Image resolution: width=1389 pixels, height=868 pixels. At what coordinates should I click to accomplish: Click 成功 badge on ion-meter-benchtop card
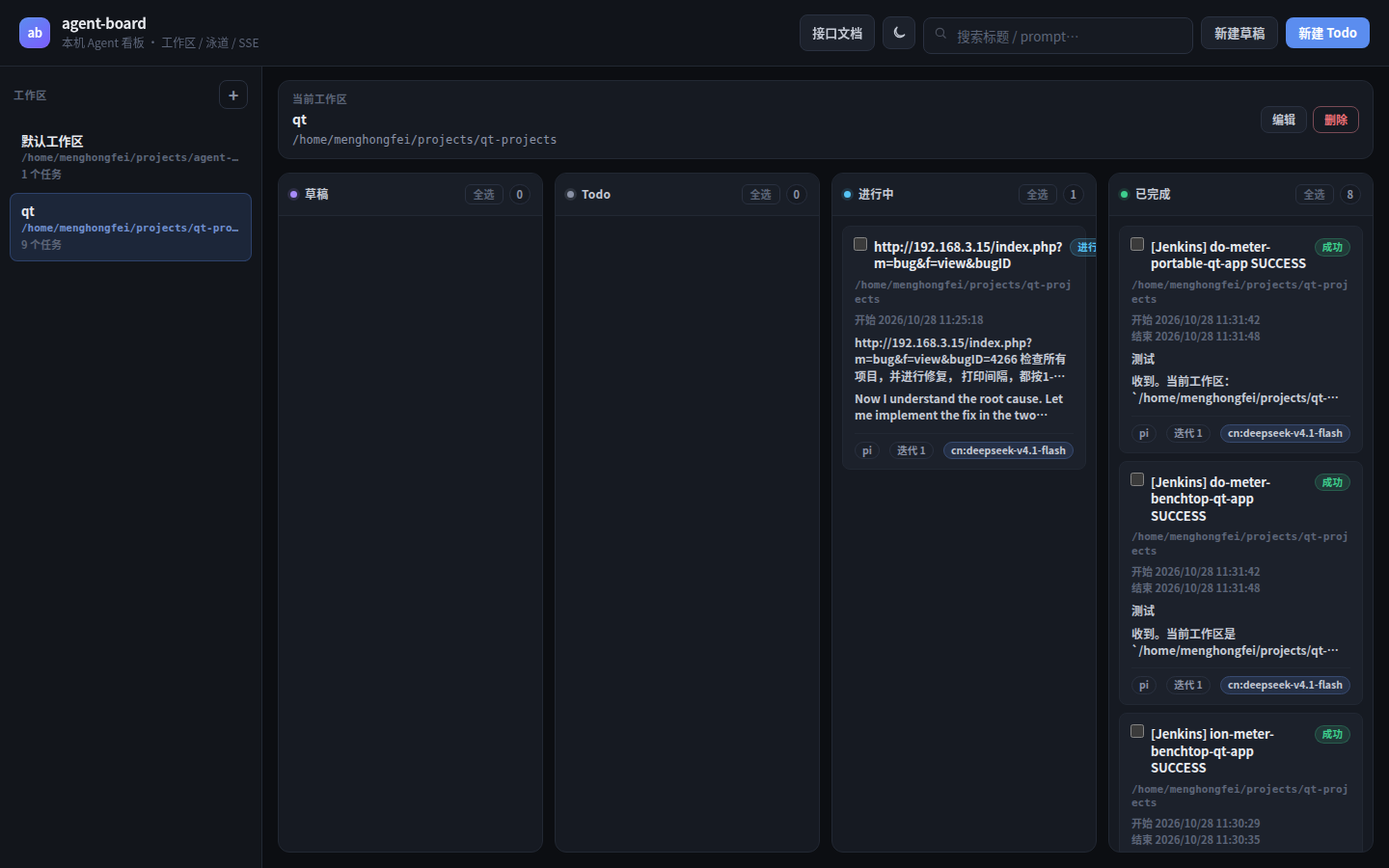click(x=1332, y=734)
